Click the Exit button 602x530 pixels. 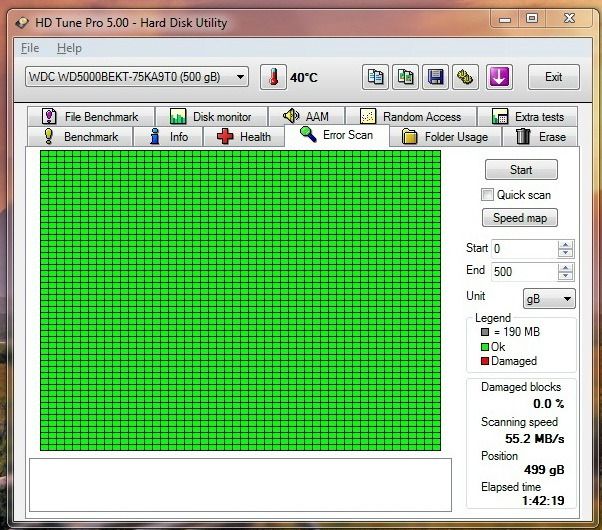tap(554, 77)
